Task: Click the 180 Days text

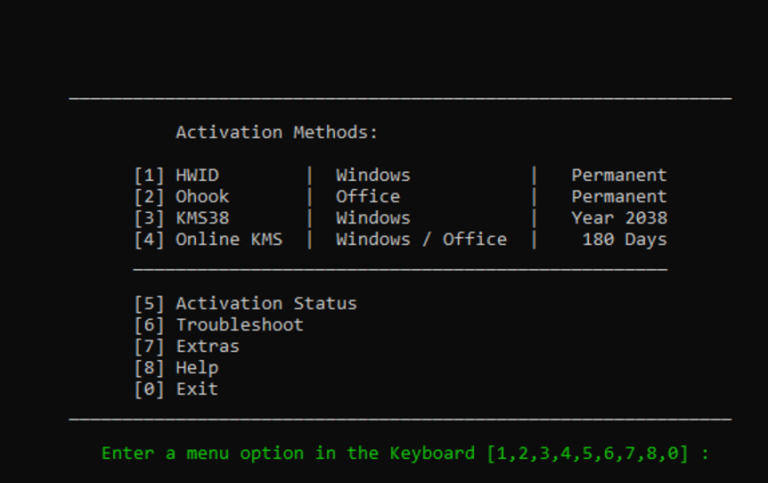Action: point(624,239)
